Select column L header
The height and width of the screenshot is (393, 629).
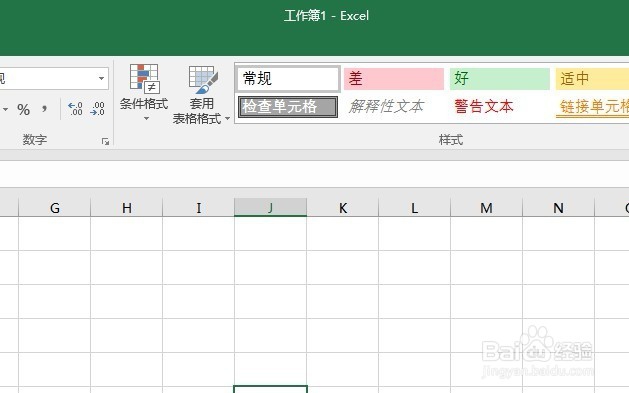(x=414, y=208)
